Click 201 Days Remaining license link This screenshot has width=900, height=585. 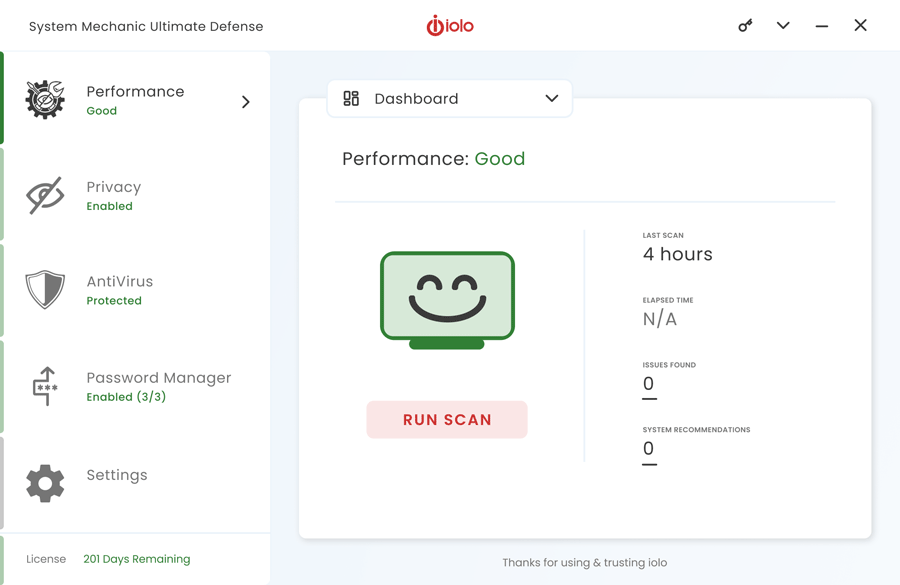(x=137, y=559)
